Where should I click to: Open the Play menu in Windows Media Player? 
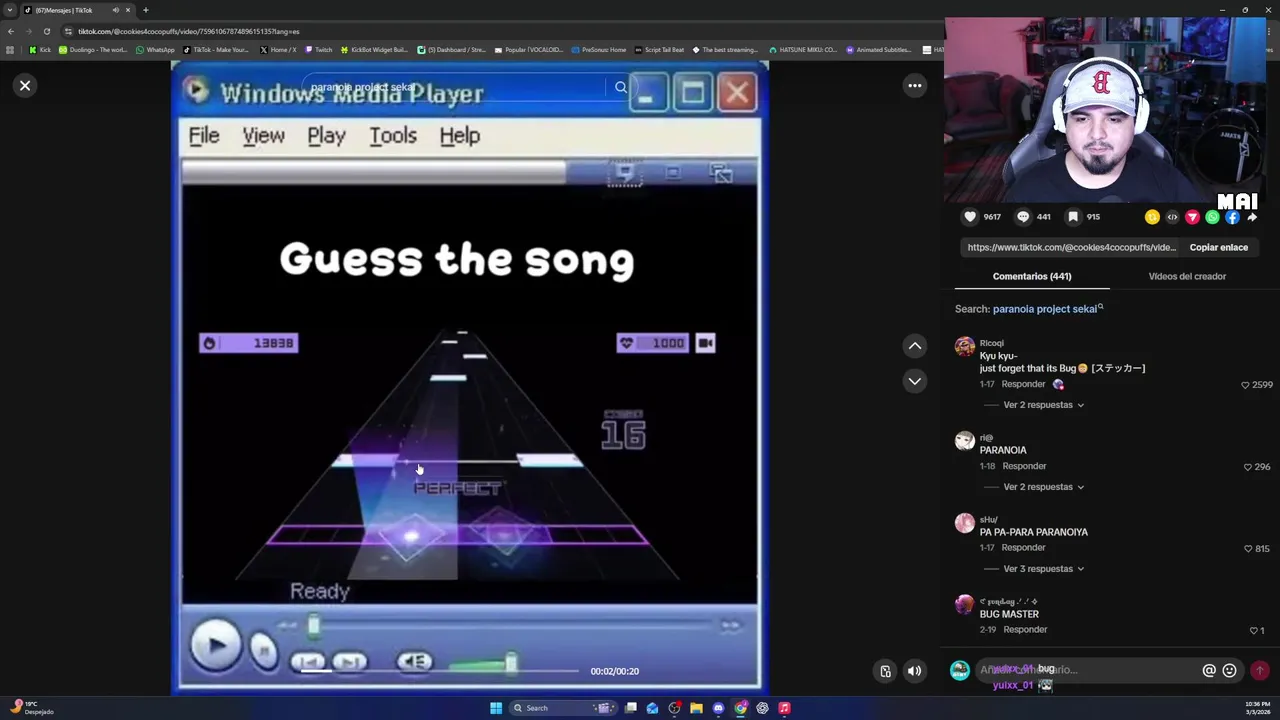(326, 136)
